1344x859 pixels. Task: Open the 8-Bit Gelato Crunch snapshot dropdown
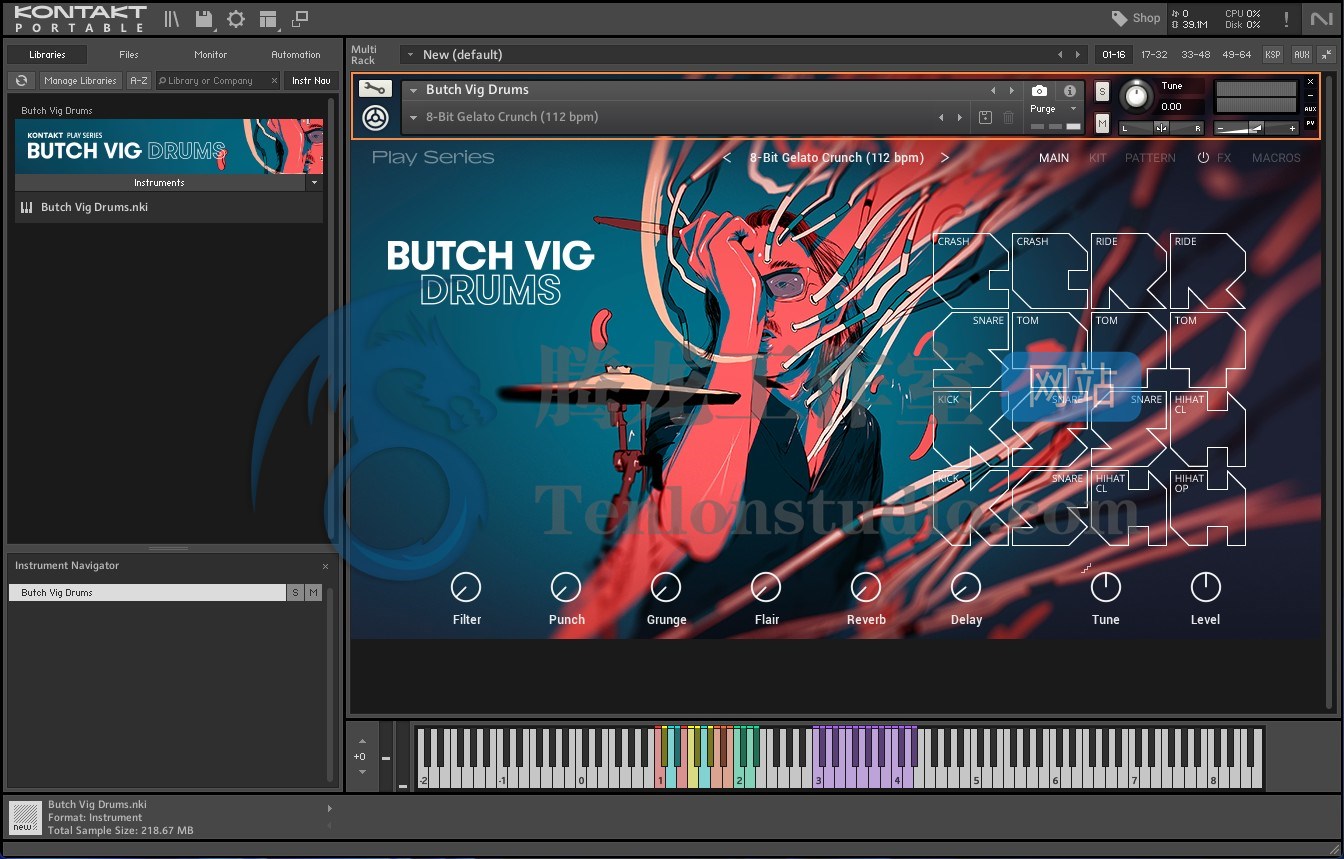click(x=413, y=117)
